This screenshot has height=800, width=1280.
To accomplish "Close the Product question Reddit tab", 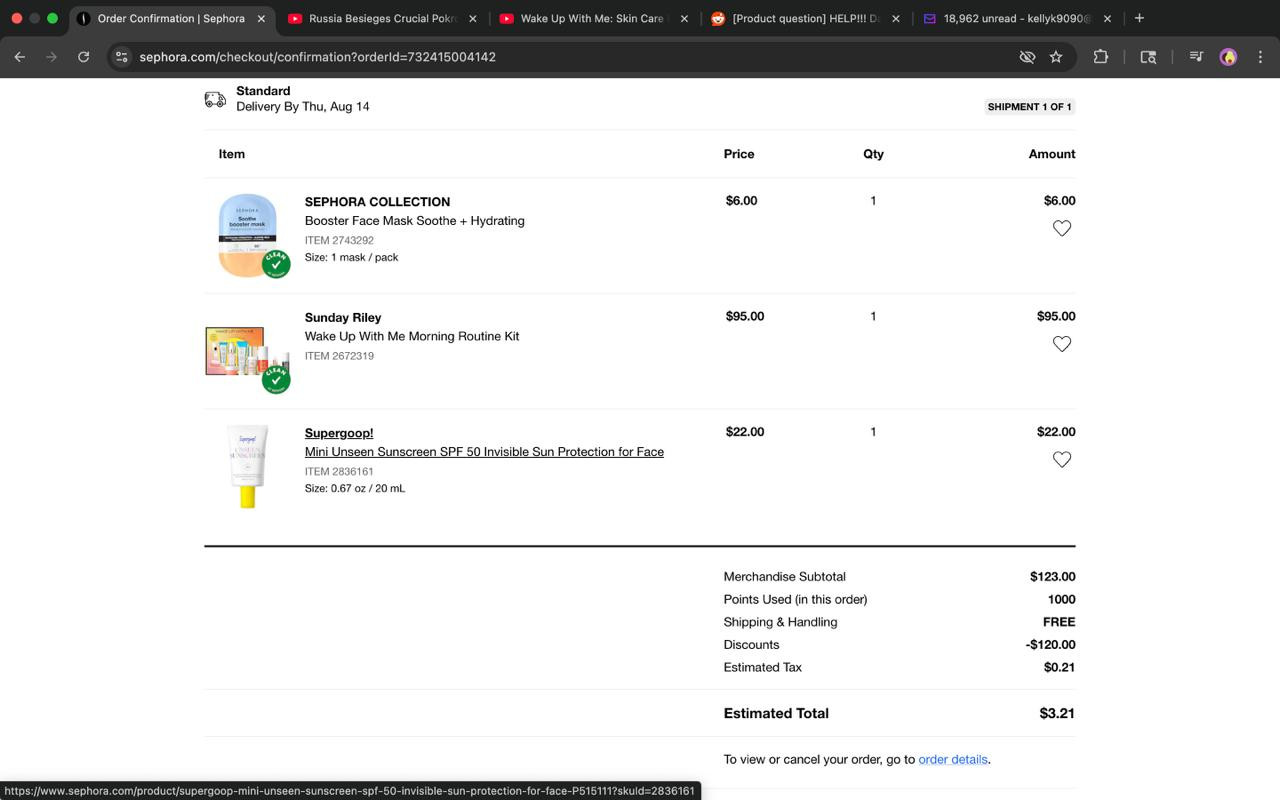I will click(x=895, y=18).
